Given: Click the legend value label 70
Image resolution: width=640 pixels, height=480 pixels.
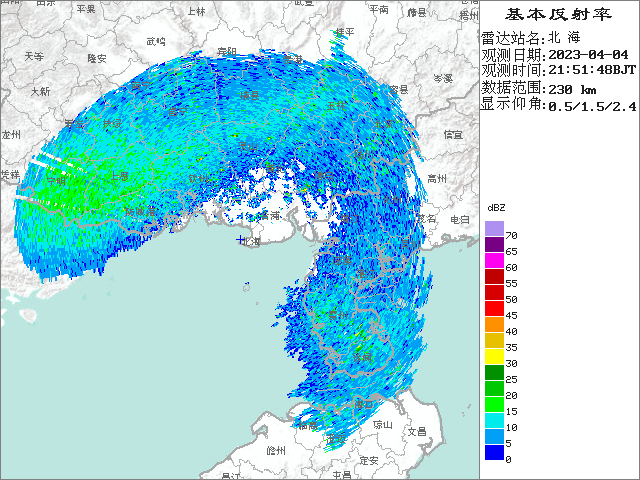Looking at the screenshot, I should pos(511,236).
